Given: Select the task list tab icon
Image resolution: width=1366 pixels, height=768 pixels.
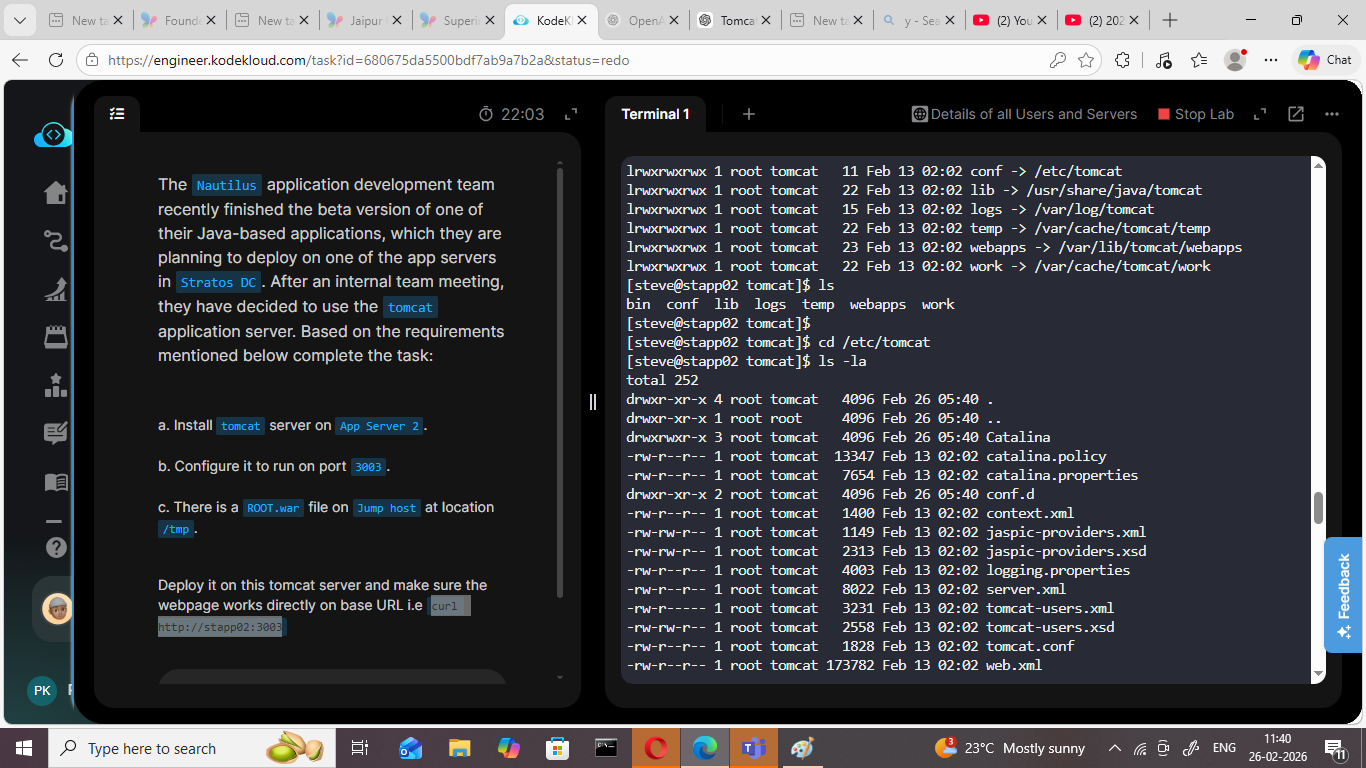Looking at the screenshot, I should tap(117, 114).
